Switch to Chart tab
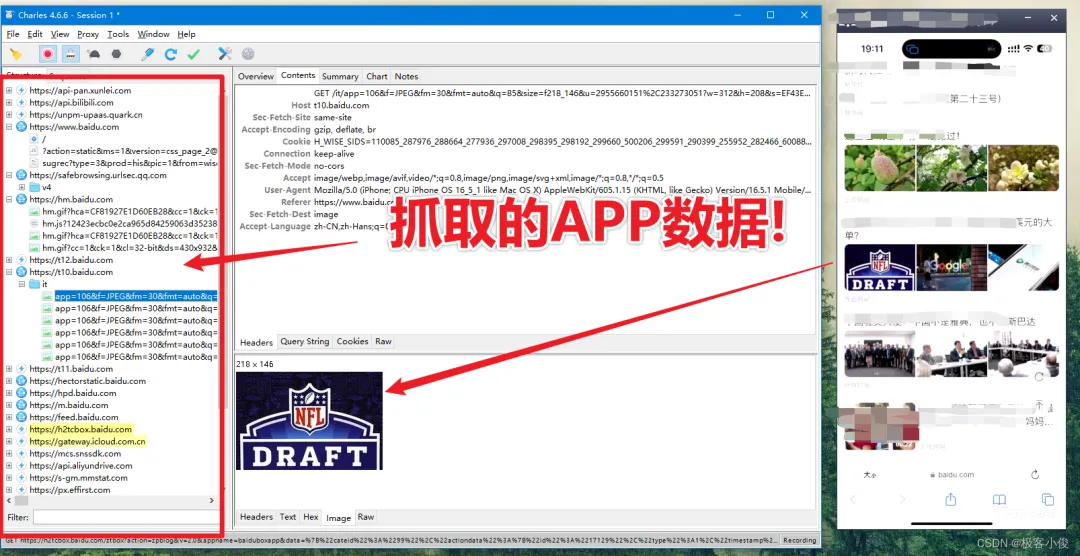The height and width of the screenshot is (556, 1080). 377,76
